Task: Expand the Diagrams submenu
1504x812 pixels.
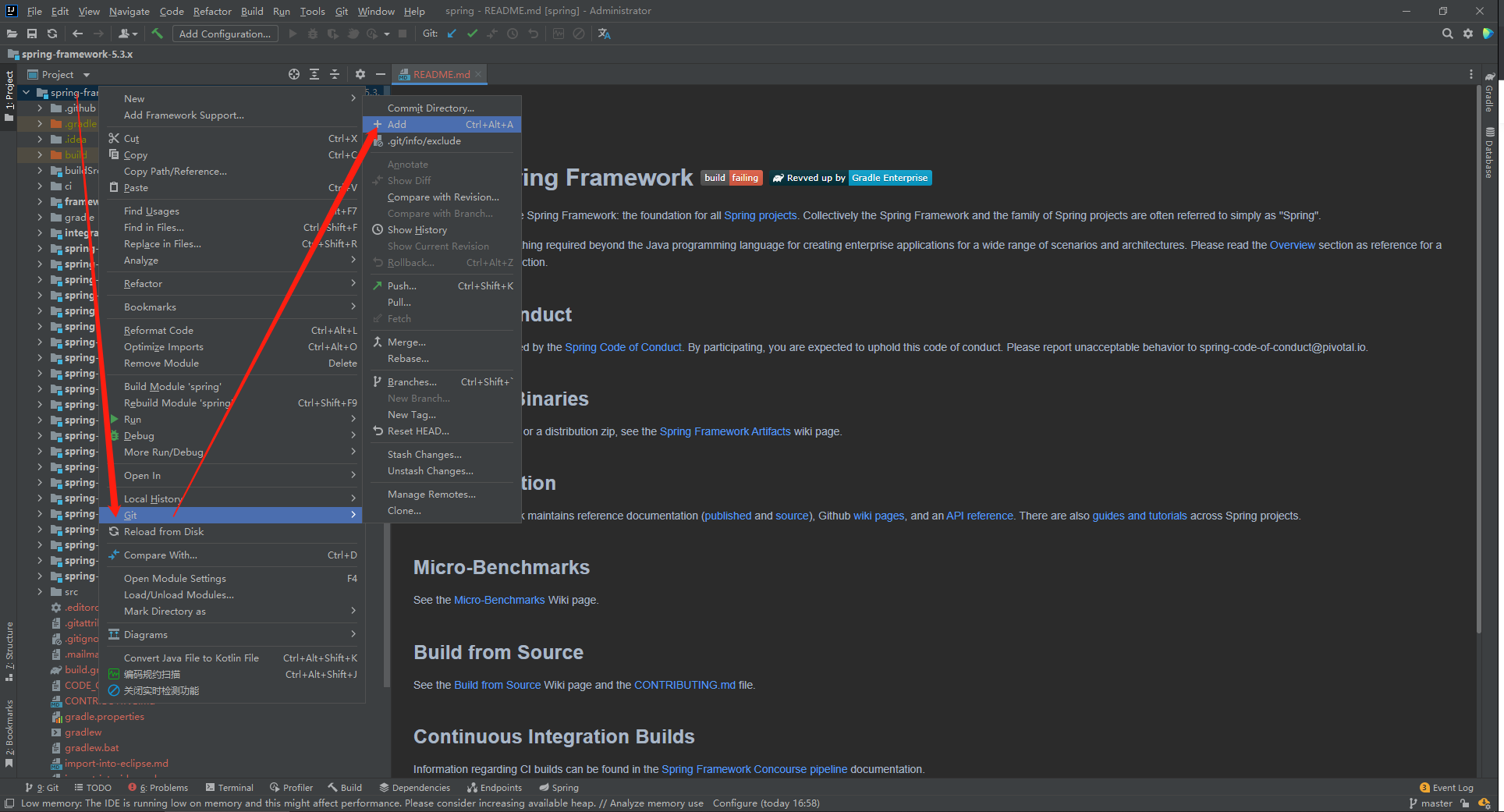Action: click(232, 634)
